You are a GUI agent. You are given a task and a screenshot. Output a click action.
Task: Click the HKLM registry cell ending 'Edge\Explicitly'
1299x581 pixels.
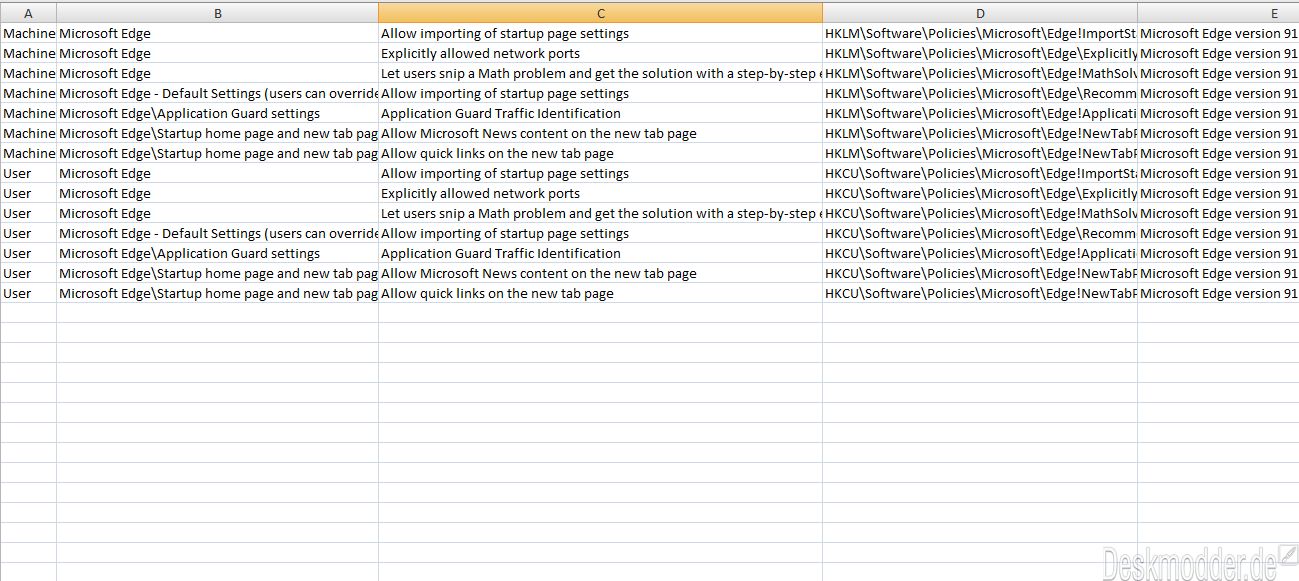click(x=980, y=53)
